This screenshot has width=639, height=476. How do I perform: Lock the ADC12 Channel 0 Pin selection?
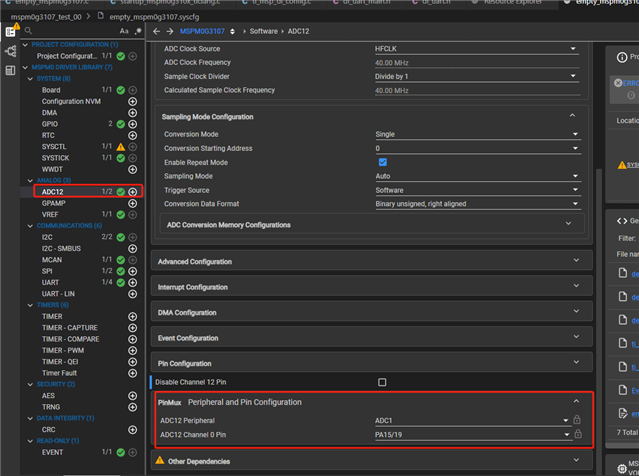tap(577, 434)
